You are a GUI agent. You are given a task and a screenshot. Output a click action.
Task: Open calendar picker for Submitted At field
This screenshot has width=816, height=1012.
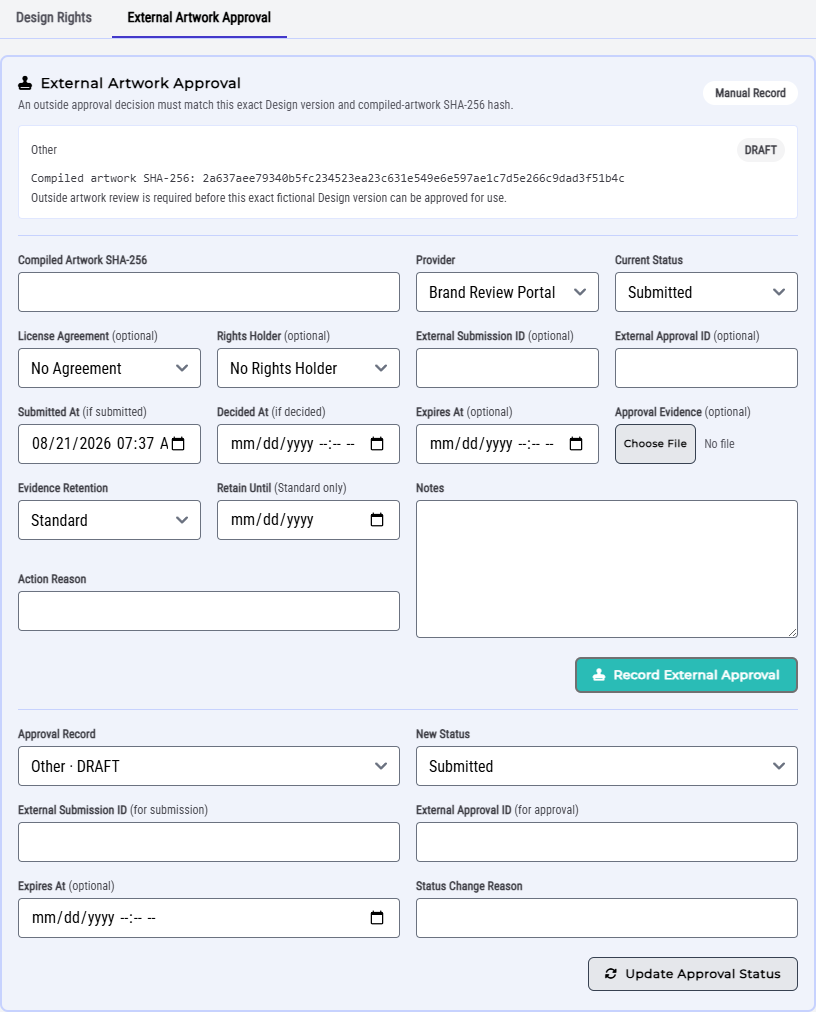178,443
